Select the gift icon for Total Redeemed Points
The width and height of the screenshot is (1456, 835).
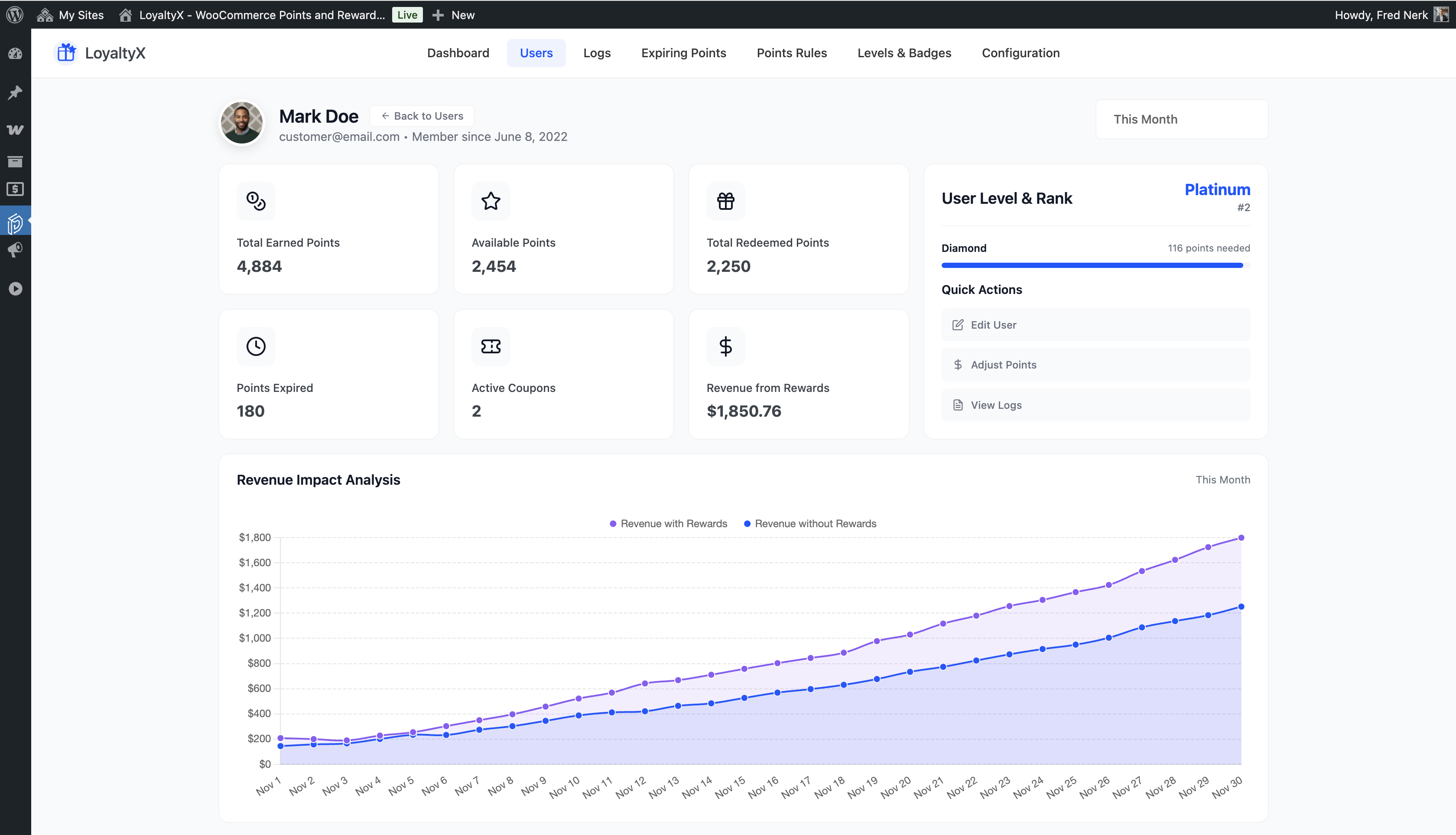tap(725, 201)
